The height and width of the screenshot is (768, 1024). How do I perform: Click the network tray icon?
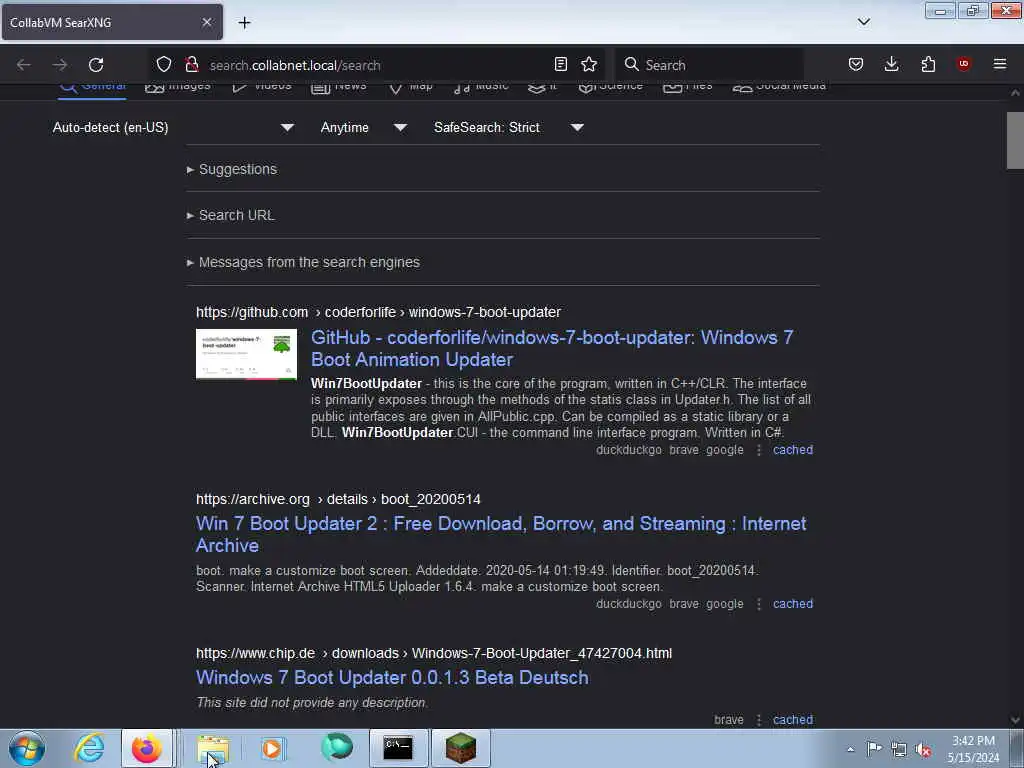coord(899,749)
